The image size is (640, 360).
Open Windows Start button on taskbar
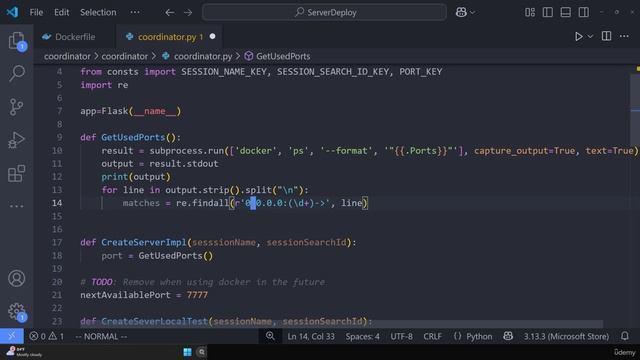(x=187, y=352)
